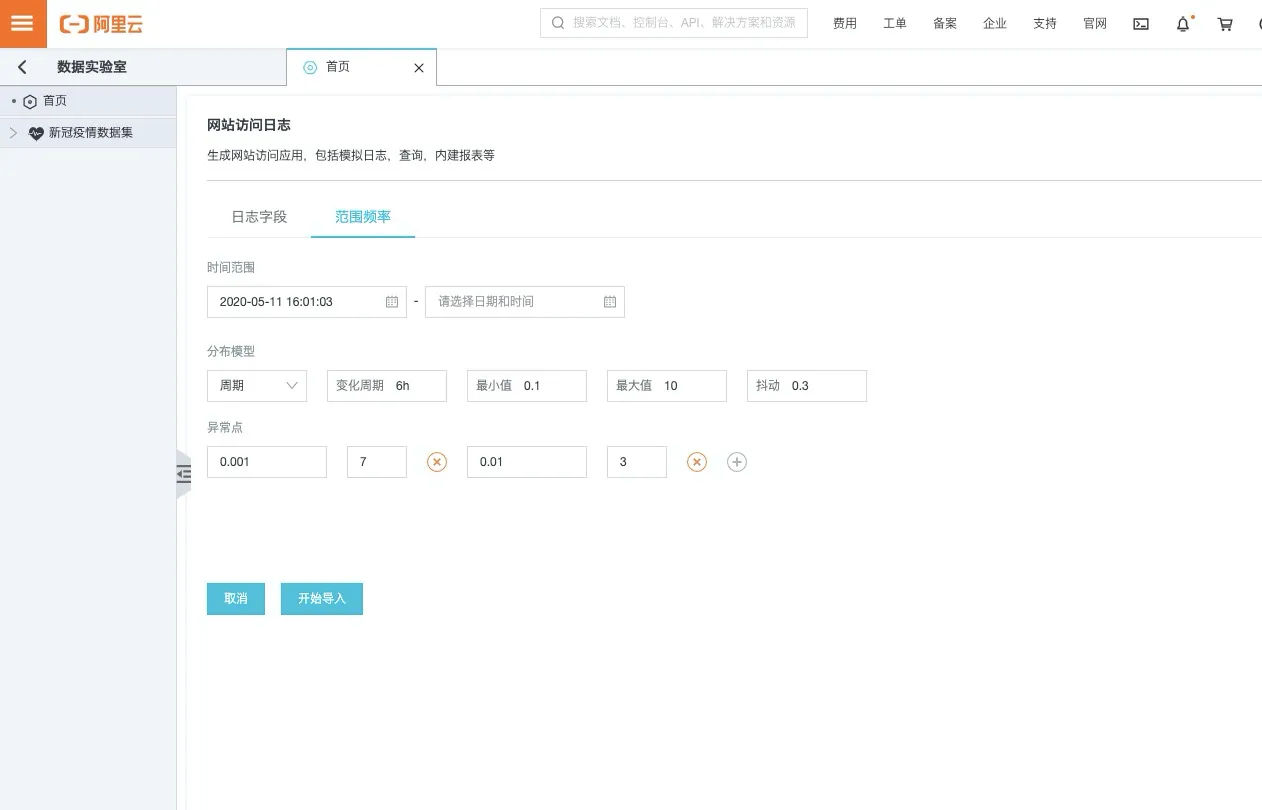
Task: Open calendar for the end time
Action: pyautogui.click(x=610, y=302)
